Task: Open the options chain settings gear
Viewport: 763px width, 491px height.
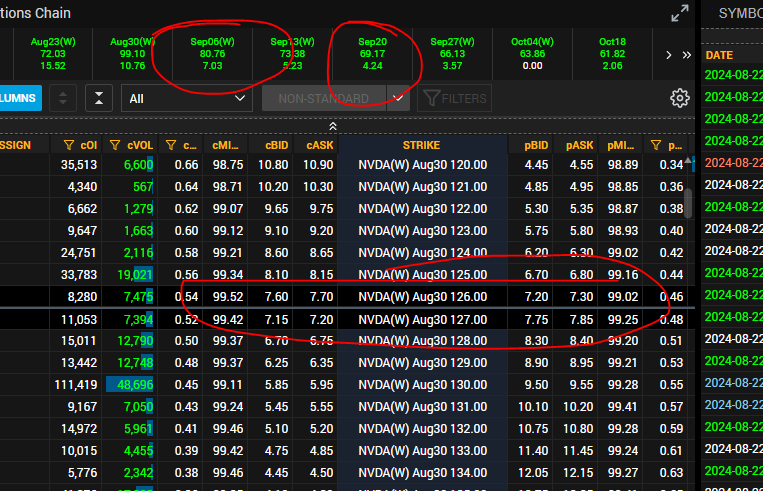Action: pyautogui.click(x=680, y=98)
